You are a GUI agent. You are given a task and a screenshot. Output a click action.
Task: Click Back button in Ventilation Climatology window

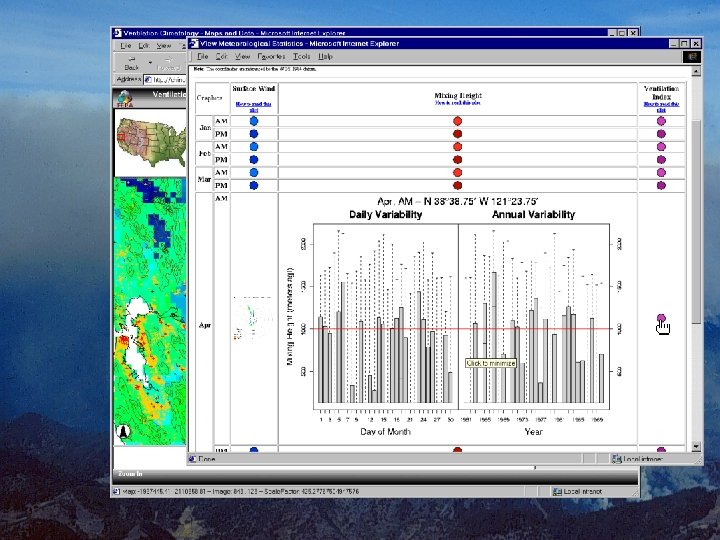[x=131, y=63]
